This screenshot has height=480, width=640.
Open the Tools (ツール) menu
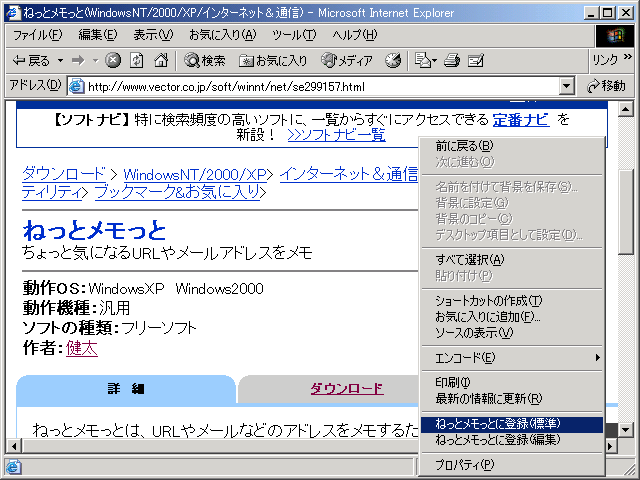click(x=294, y=35)
